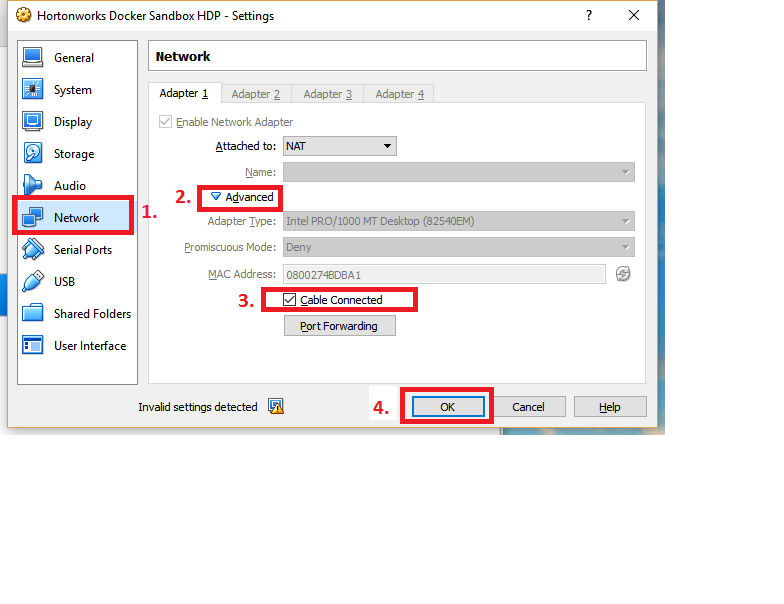Viewport: 784px width, 604px height.
Task: Select 'User Interface' label in list
Action: tap(90, 346)
